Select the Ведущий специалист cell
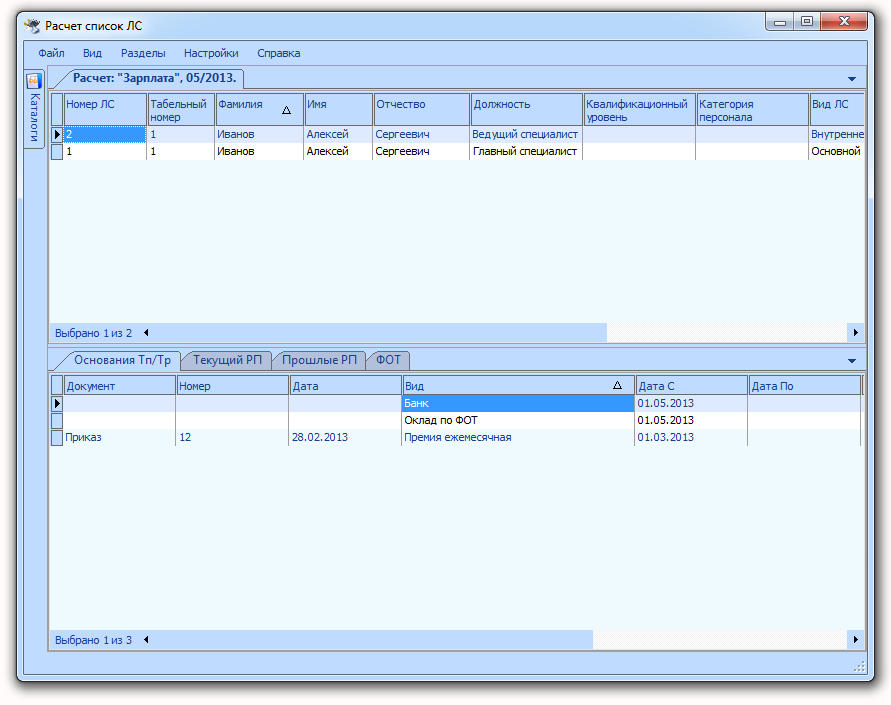 526,135
